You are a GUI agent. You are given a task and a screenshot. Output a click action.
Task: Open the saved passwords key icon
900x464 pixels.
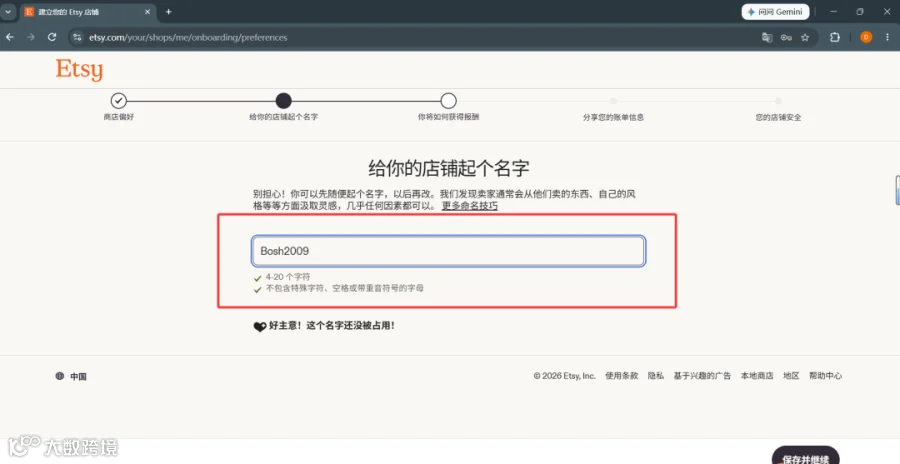coord(786,37)
